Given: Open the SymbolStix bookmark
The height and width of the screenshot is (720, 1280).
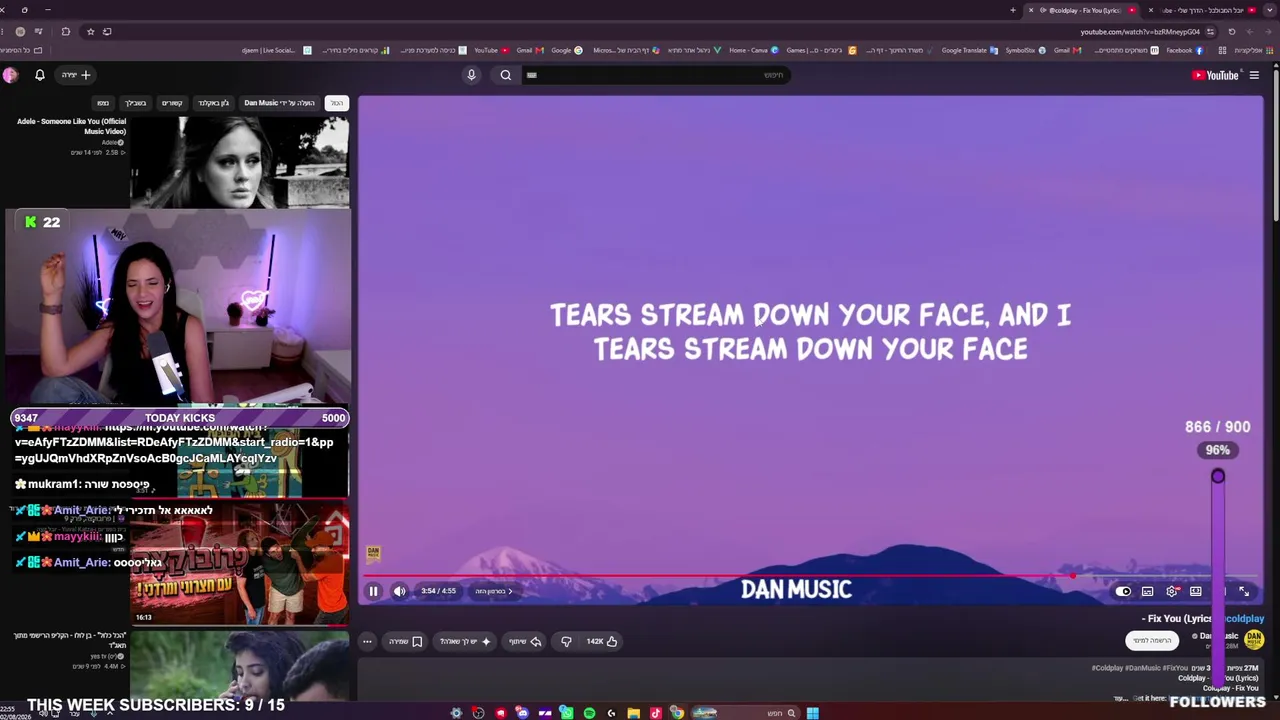Looking at the screenshot, I should 1025,50.
